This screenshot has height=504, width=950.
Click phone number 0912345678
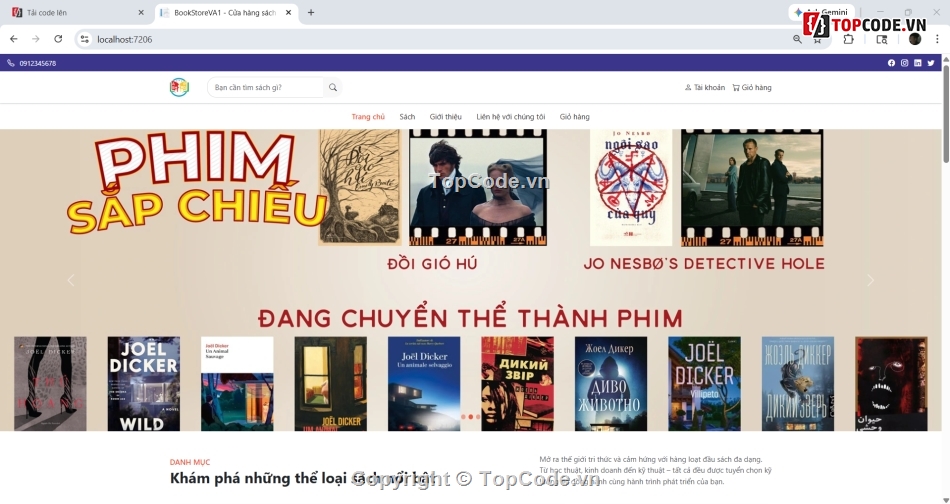(38, 63)
